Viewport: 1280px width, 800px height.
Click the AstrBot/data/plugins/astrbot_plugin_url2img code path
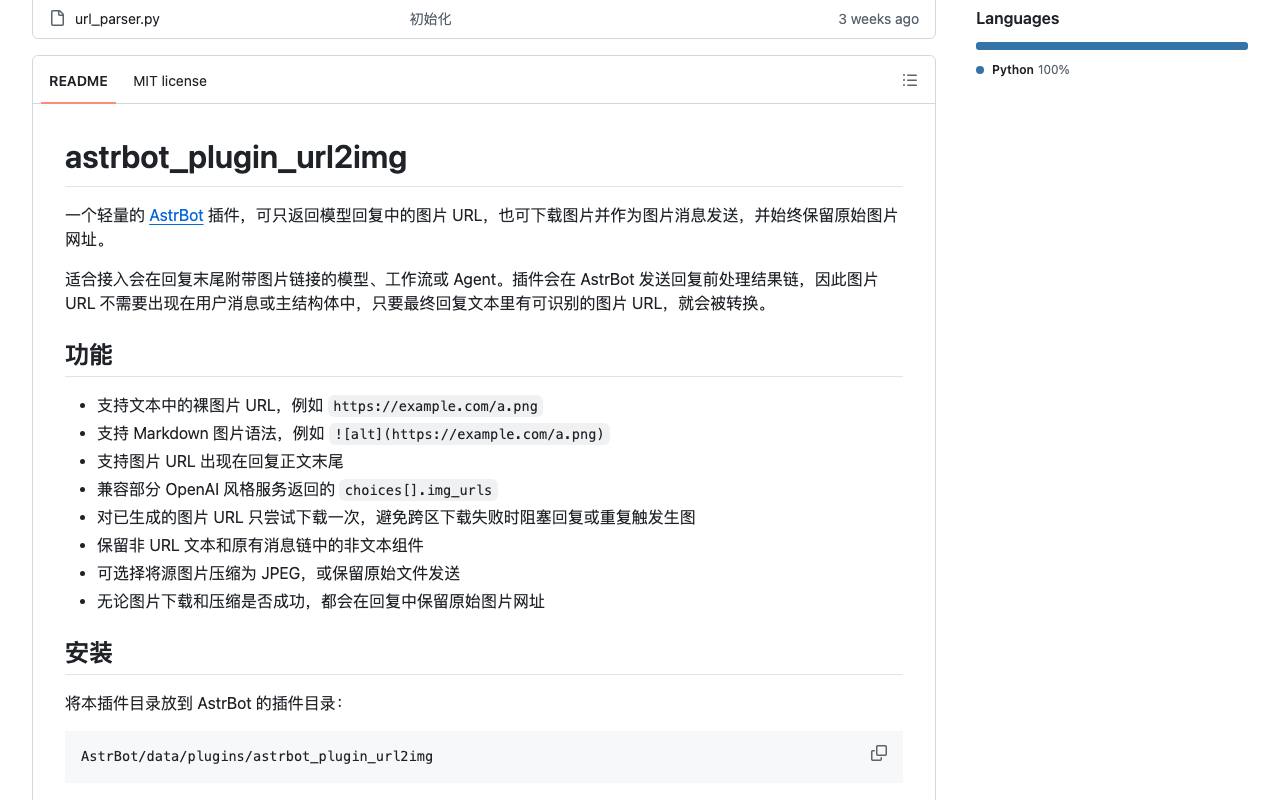(257, 756)
